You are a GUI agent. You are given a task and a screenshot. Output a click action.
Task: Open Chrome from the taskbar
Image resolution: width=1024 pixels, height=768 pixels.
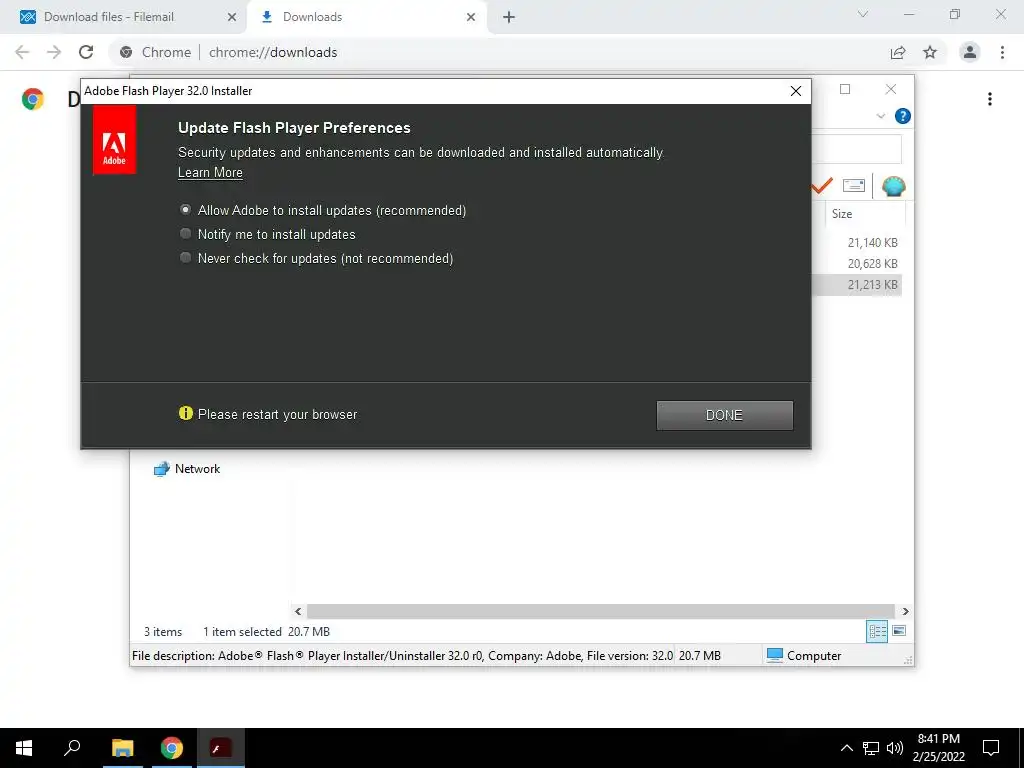tap(172, 748)
